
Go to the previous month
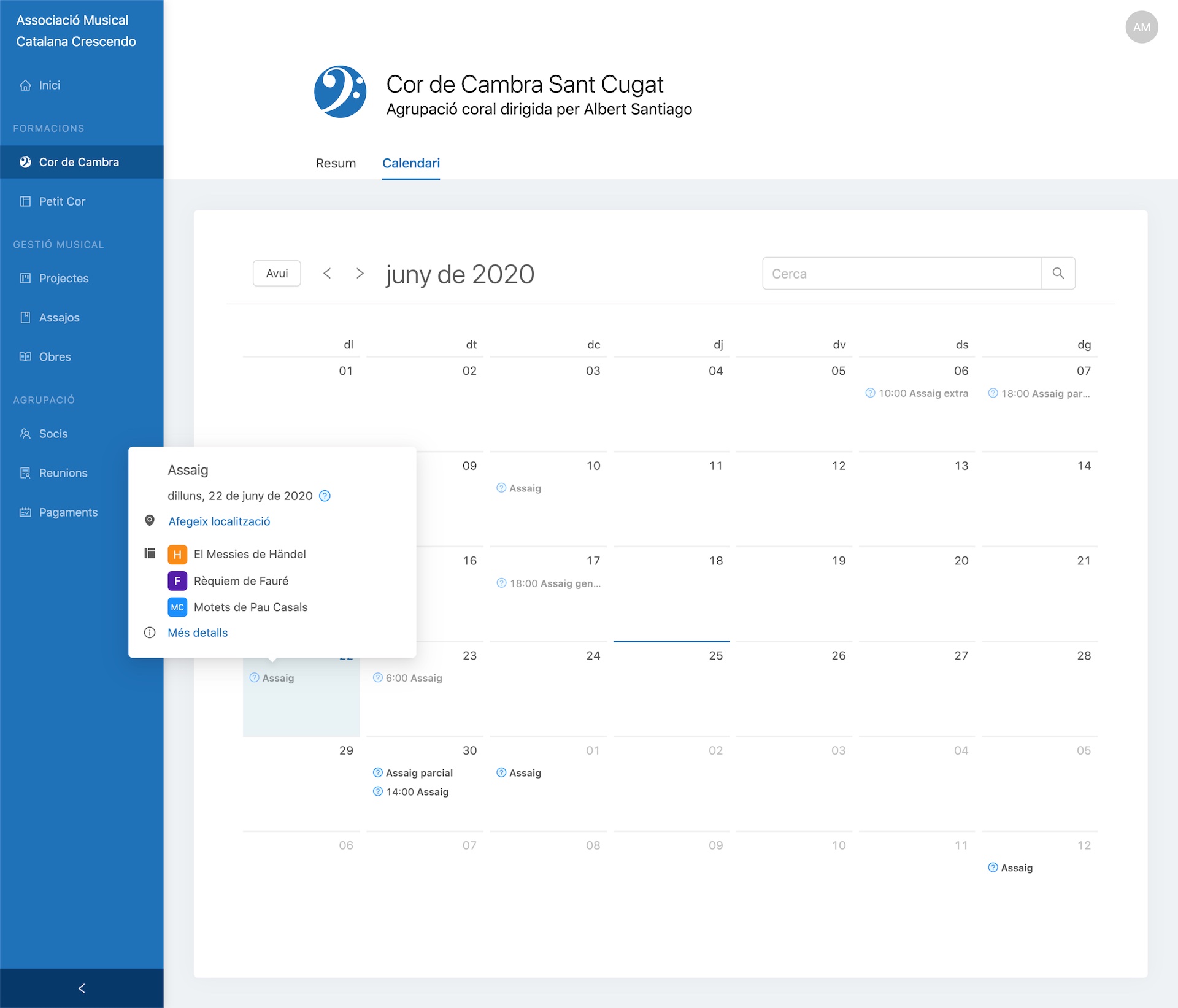pyautogui.click(x=327, y=274)
